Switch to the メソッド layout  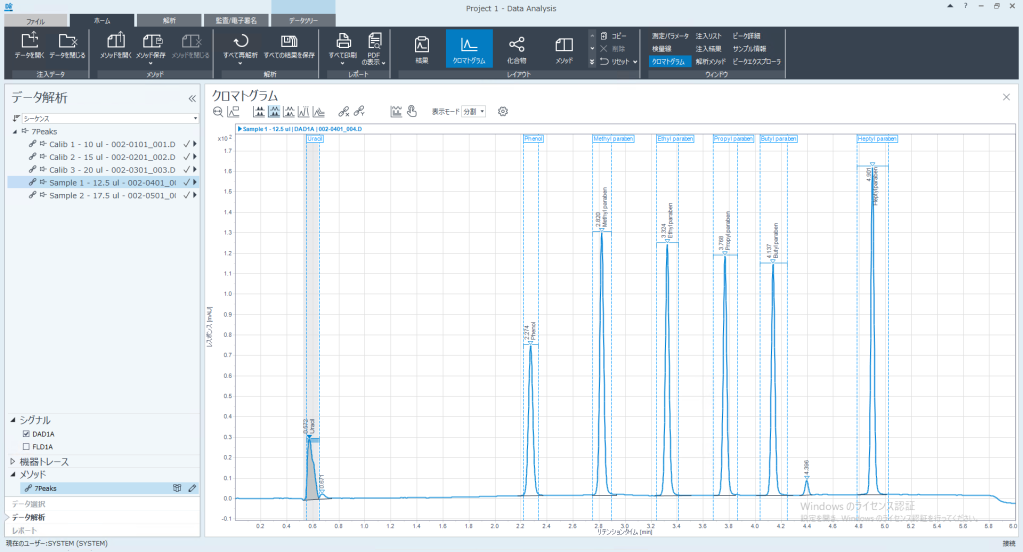pyautogui.click(x=564, y=49)
